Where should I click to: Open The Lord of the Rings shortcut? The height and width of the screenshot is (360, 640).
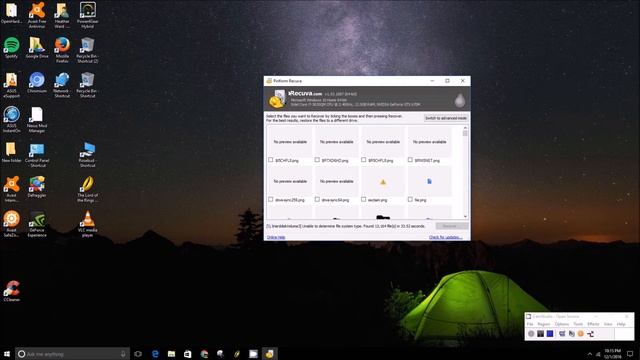click(87, 189)
